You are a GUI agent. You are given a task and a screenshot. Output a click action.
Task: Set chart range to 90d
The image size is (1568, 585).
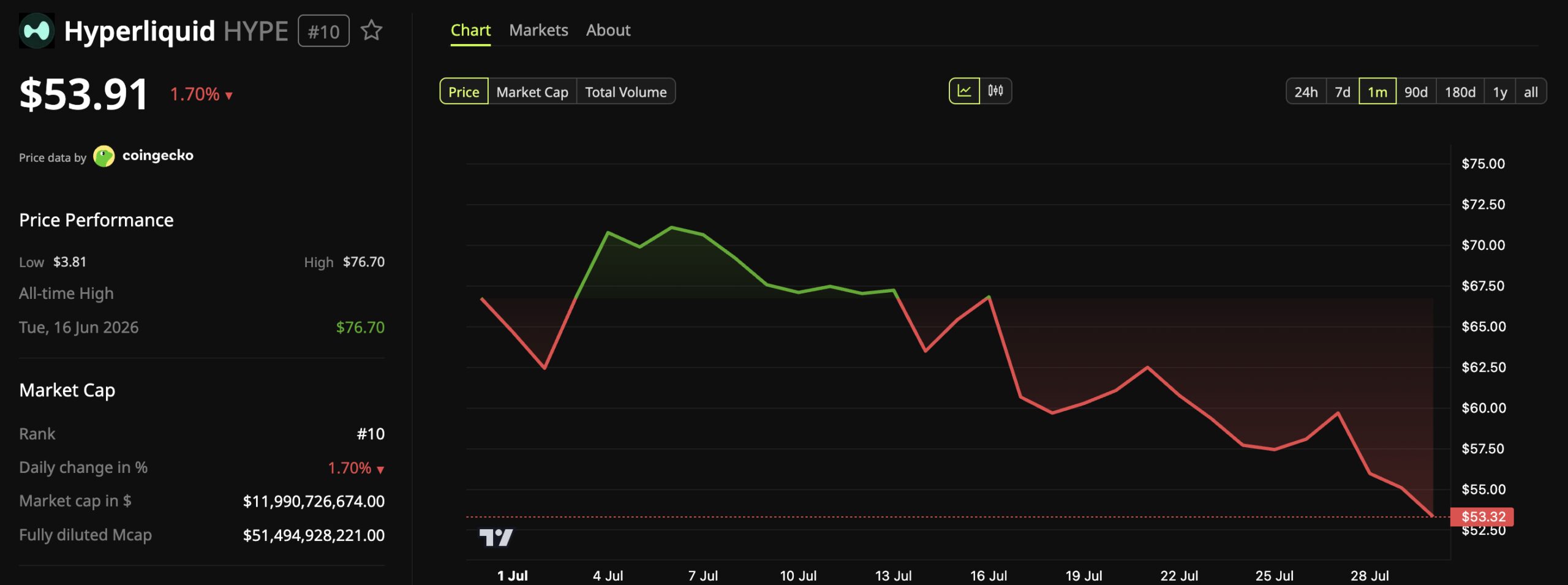coord(1416,92)
